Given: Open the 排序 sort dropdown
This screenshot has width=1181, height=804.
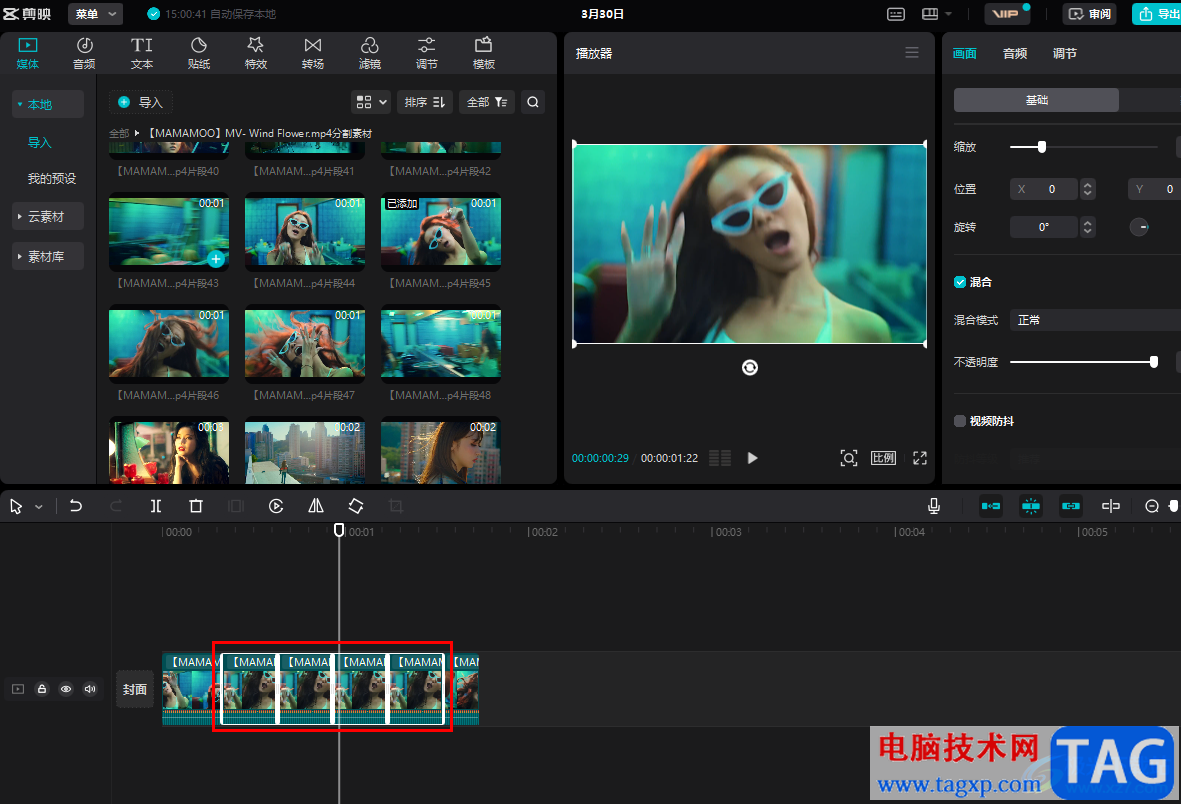Looking at the screenshot, I should click(x=425, y=102).
